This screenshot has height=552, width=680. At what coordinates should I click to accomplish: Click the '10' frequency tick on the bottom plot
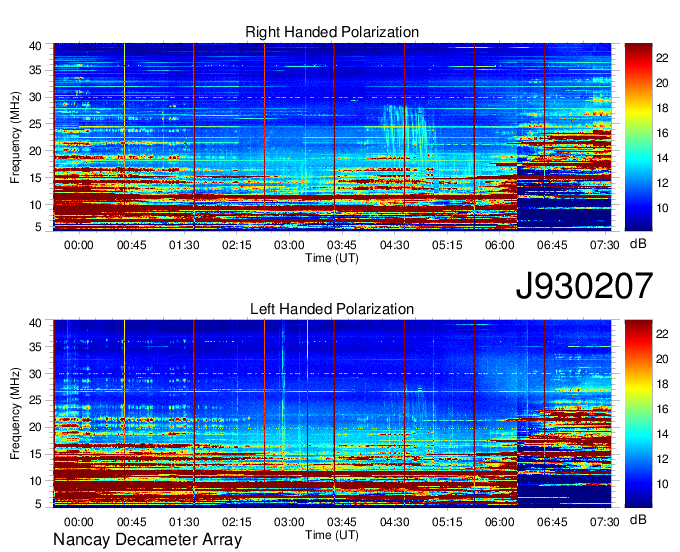35,481
